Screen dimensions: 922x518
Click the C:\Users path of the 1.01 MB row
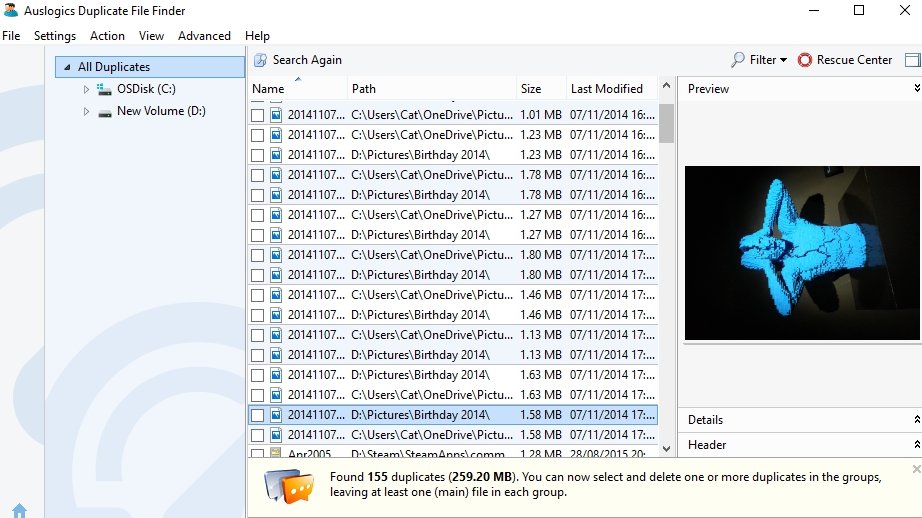[432, 115]
